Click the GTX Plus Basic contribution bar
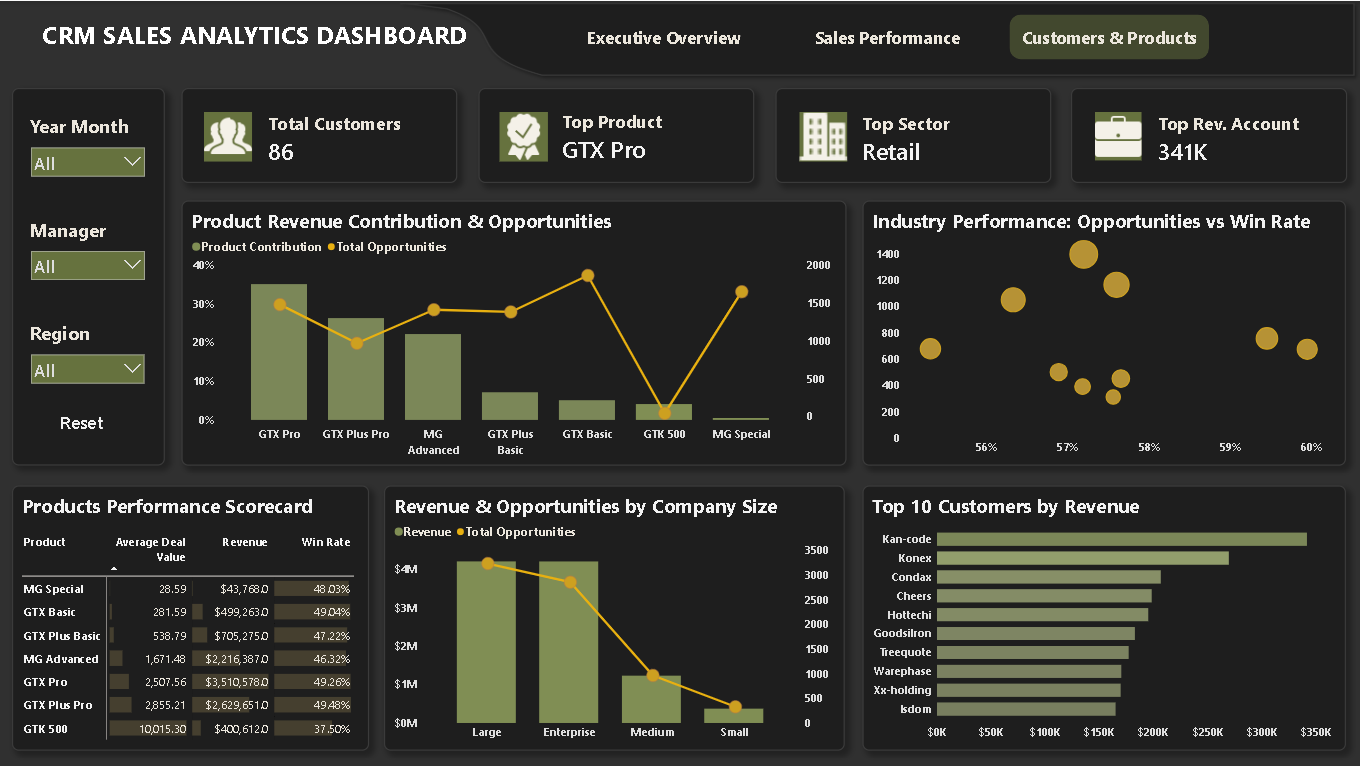The width and height of the screenshot is (1360, 766). (510, 406)
